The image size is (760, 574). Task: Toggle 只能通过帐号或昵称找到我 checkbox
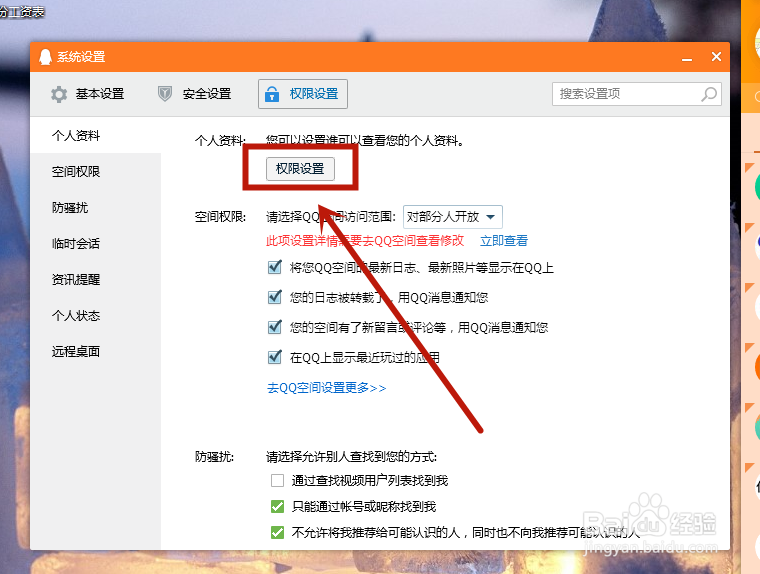tap(277, 507)
